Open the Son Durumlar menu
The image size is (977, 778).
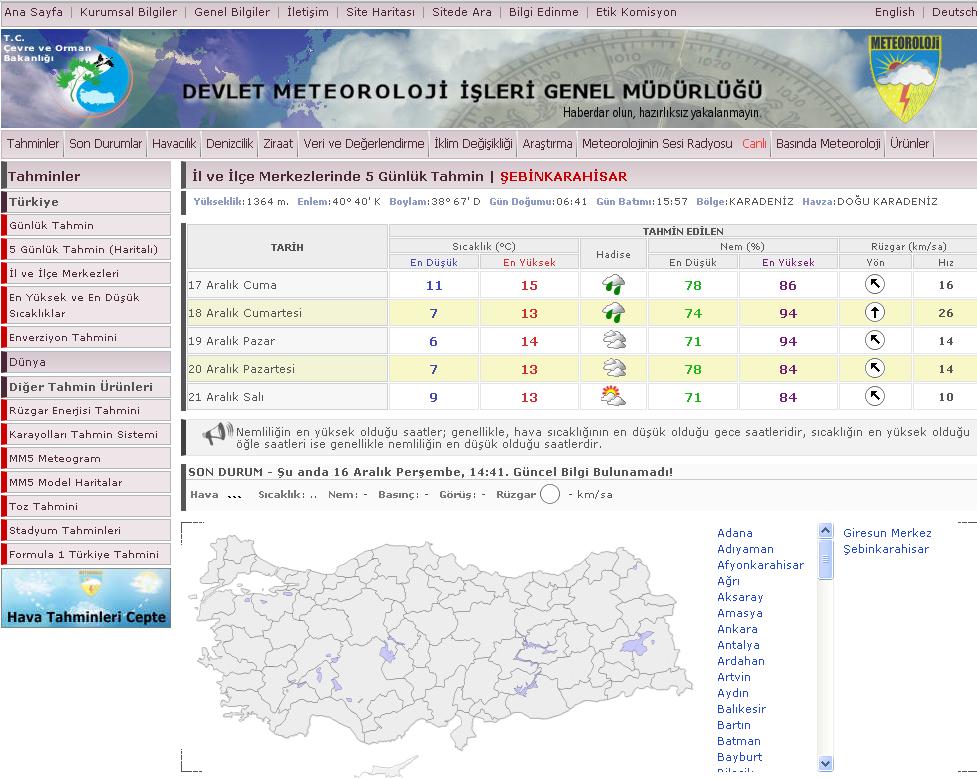click(105, 144)
